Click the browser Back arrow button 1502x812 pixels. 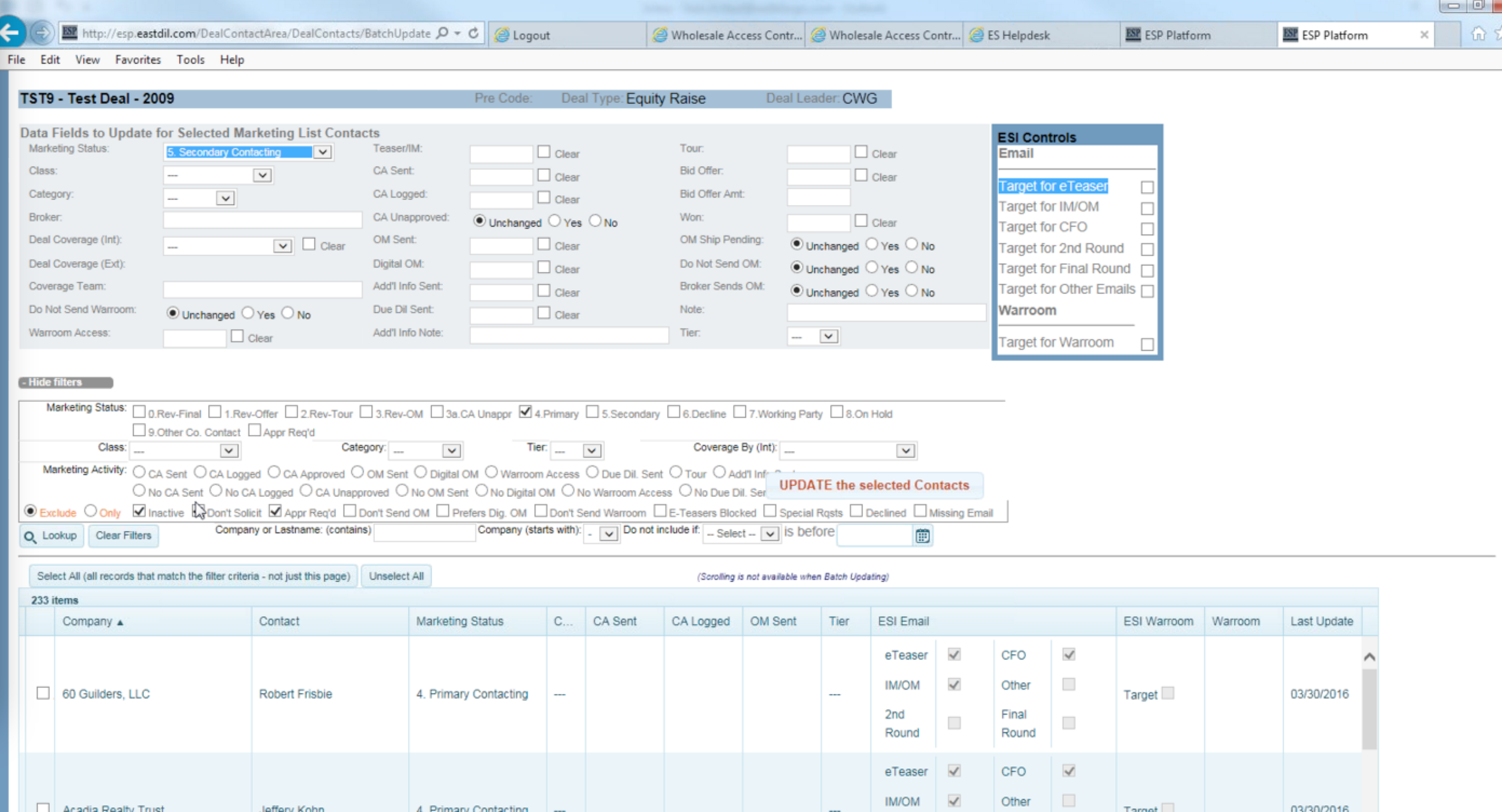(11, 32)
